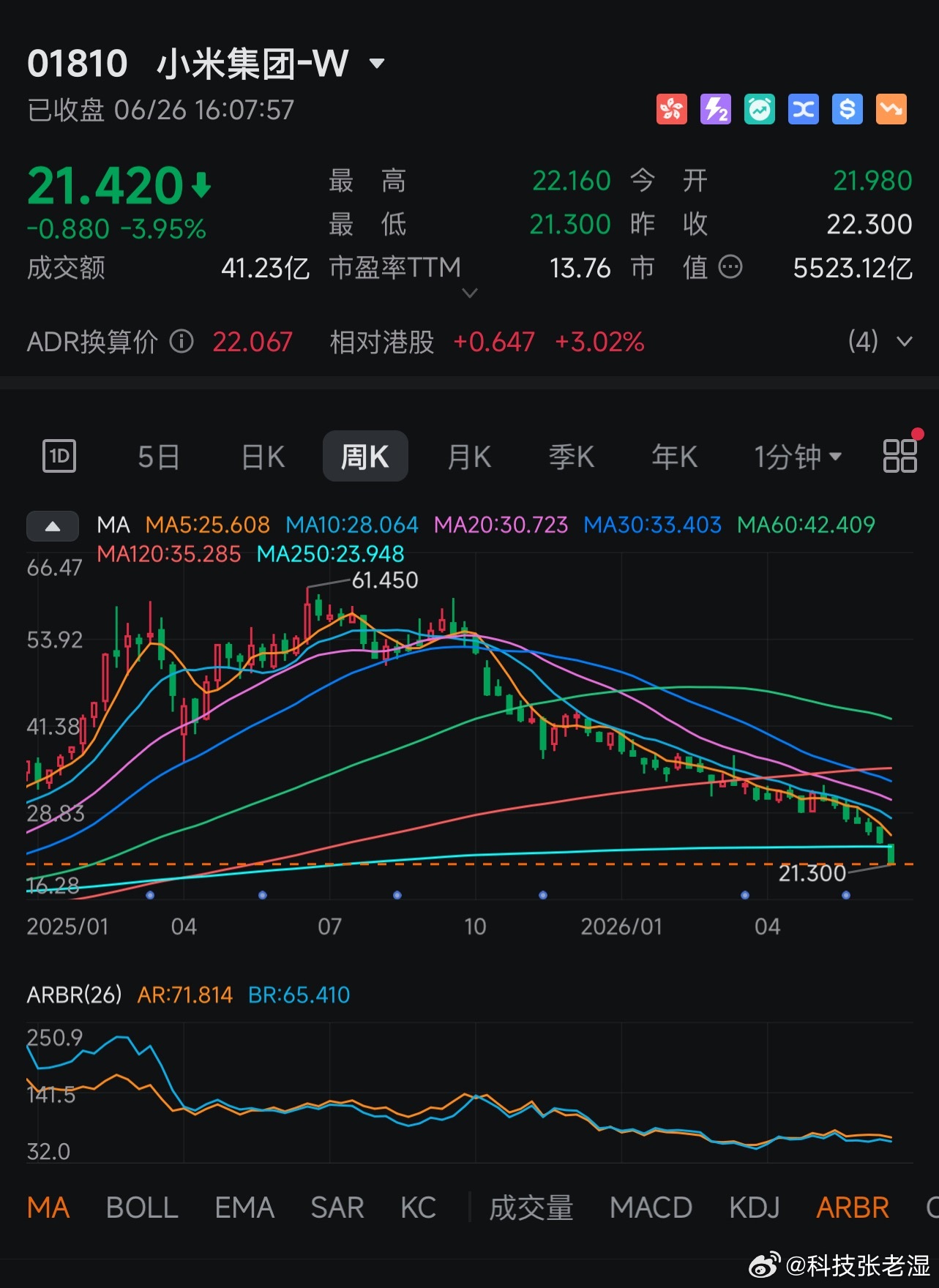This screenshot has width=939, height=1288.
Task: Tap the 最高 22.160 value
Action: [x=571, y=181]
